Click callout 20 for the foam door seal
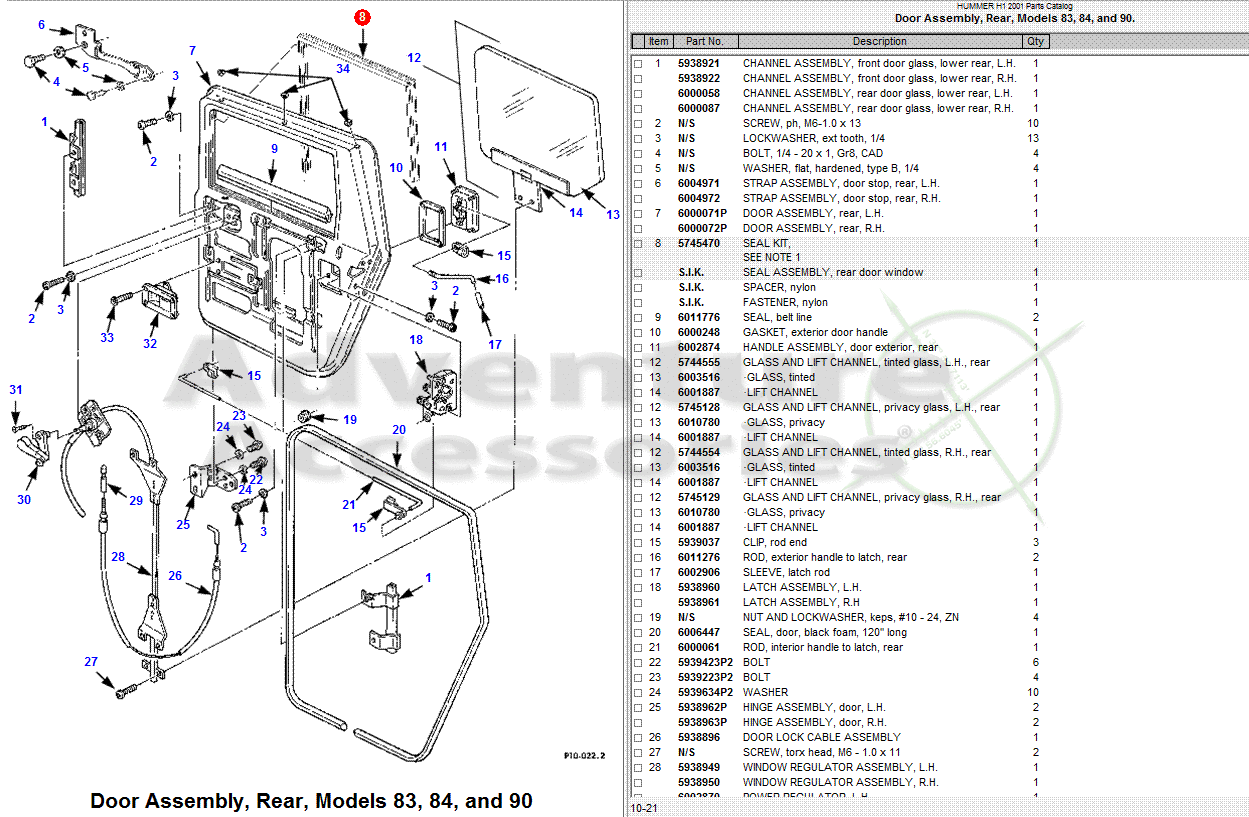This screenshot has height=817, width=1249. pos(398,430)
